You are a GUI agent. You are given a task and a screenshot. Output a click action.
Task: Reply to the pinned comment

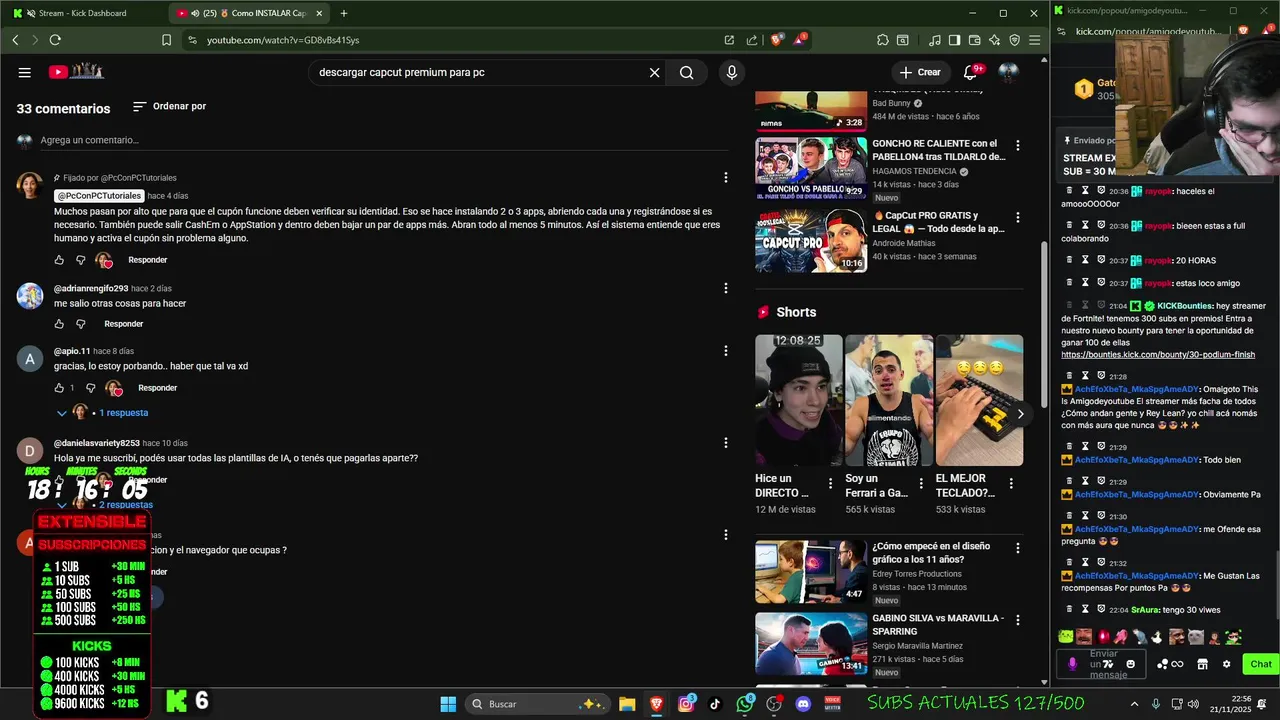pos(147,260)
